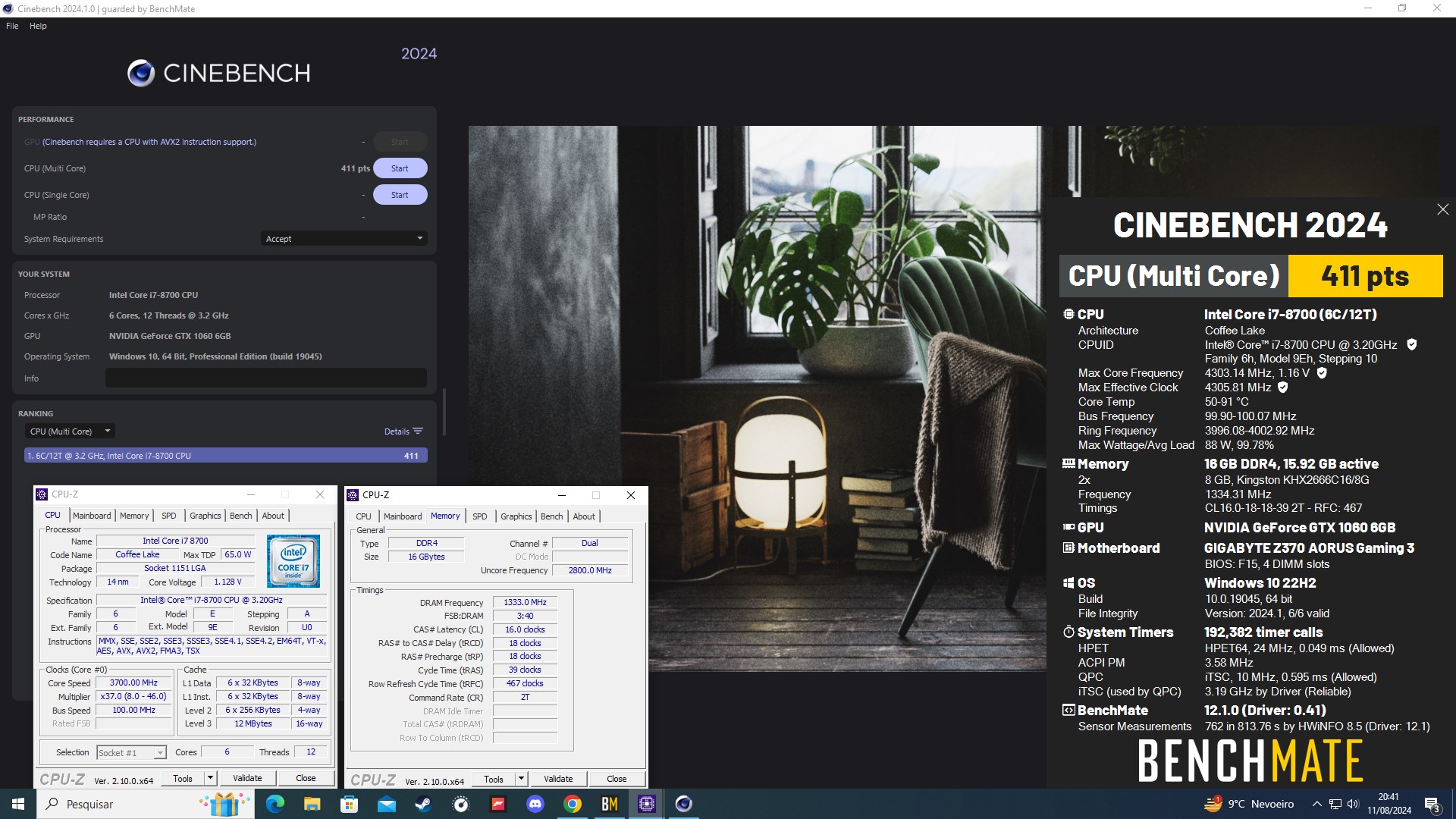The width and height of the screenshot is (1456, 819).
Task: Open Microsoft Edge from the taskbar
Action: (275, 804)
